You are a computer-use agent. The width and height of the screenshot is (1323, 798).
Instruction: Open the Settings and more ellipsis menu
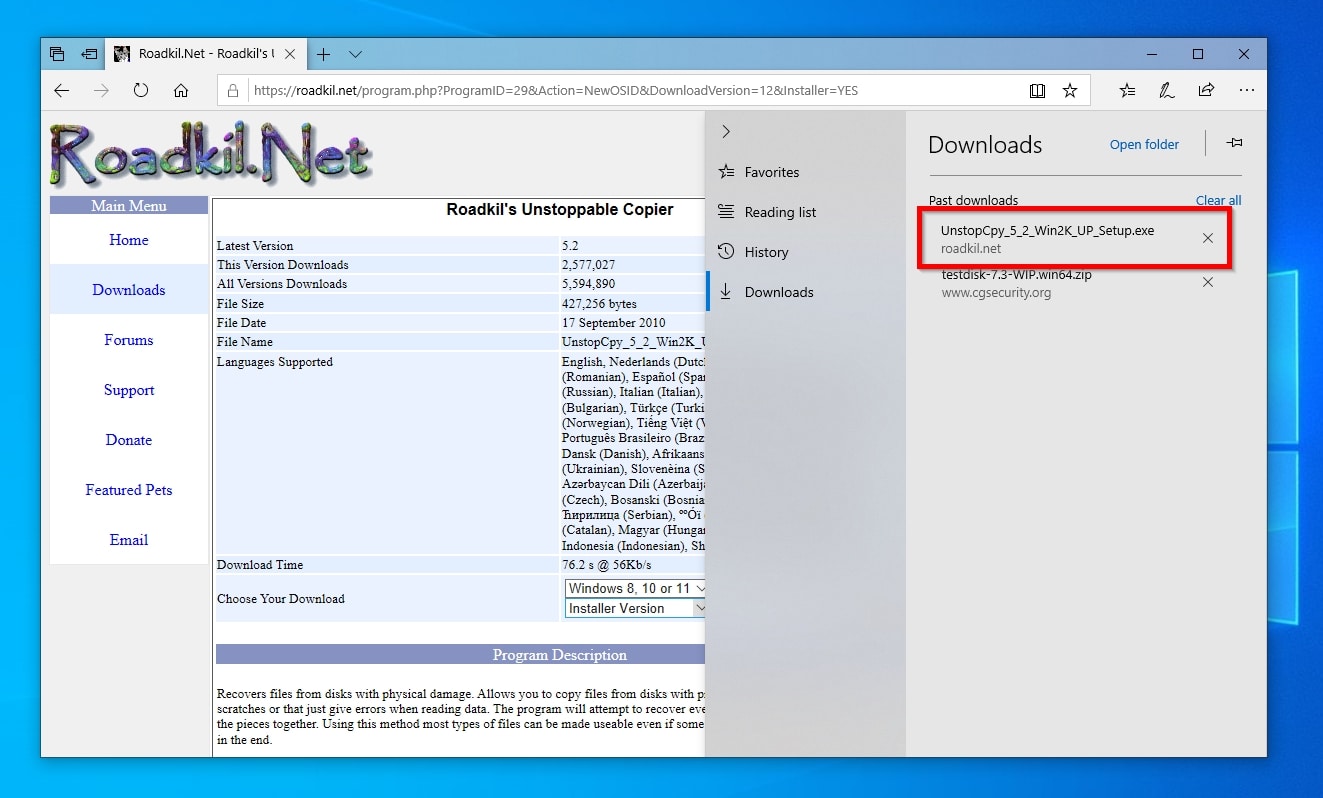tap(1246, 90)
